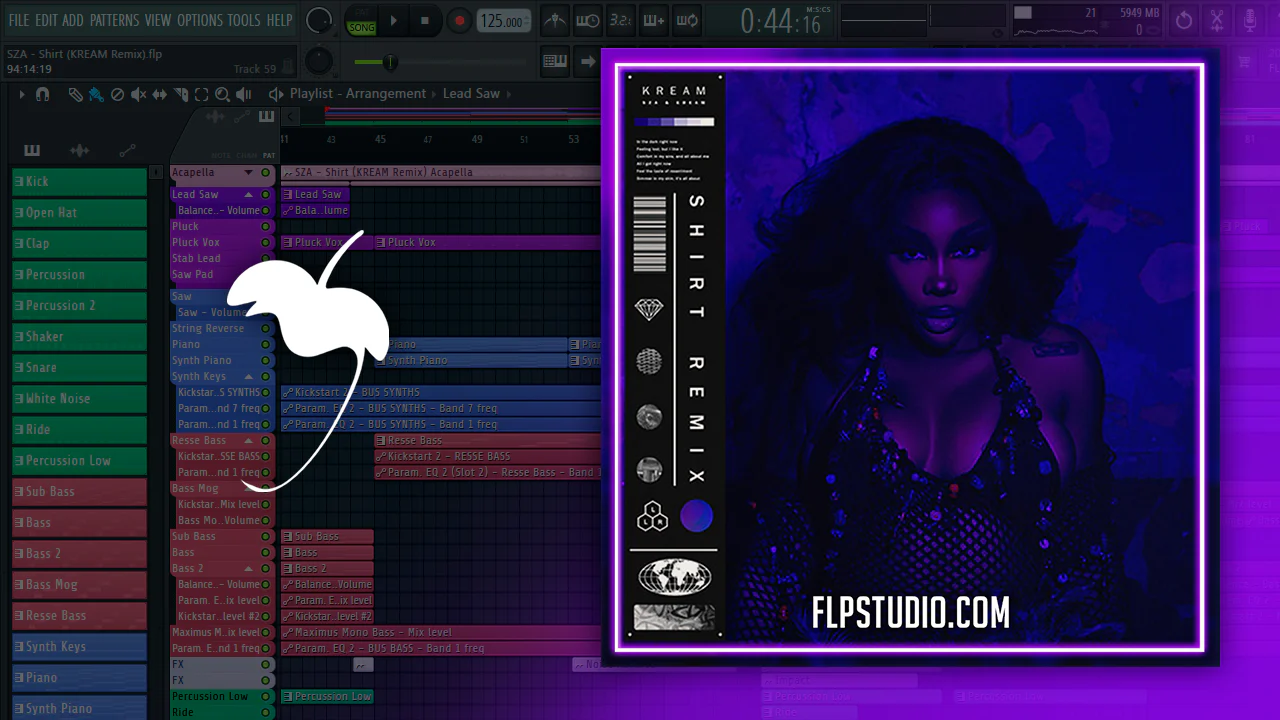Select the Slip tool
Viewport: 1280px width, 720px height.
click(160, 94)
